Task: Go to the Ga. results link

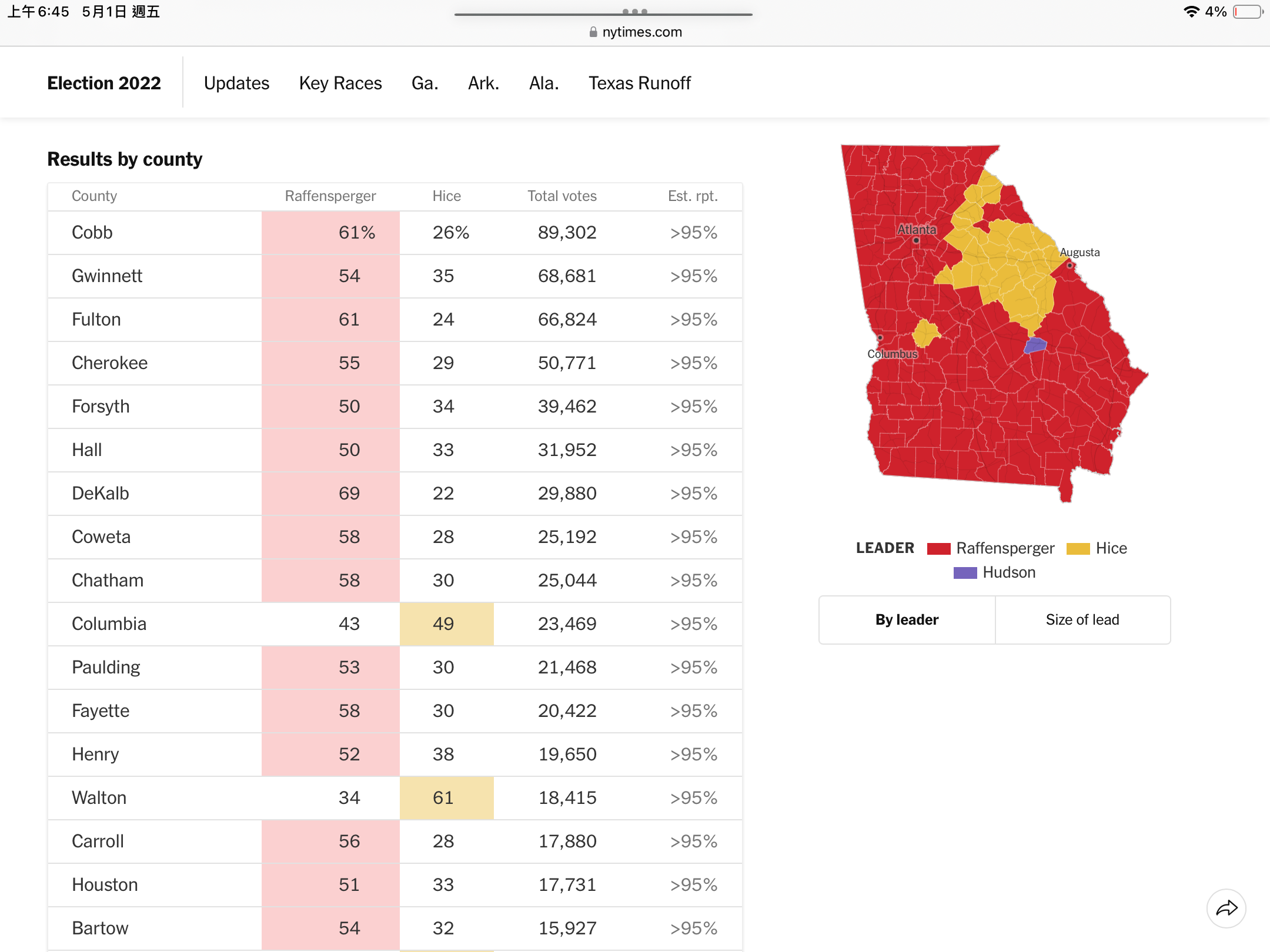Action: pyautogui.click(x=425, y=83)
